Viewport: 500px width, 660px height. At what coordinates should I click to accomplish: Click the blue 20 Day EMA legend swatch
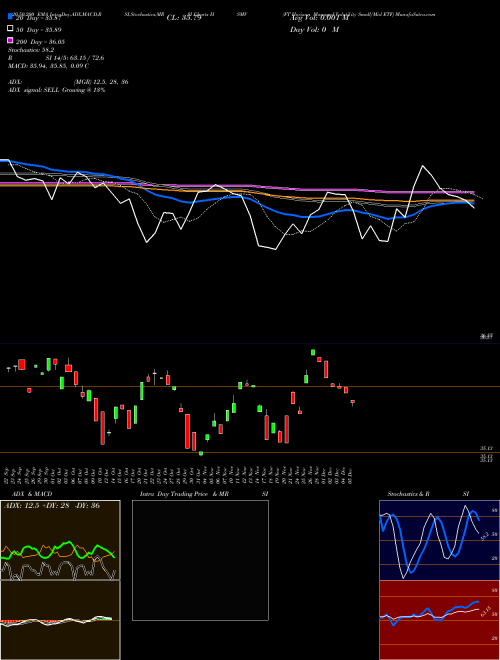coord(10,17)
